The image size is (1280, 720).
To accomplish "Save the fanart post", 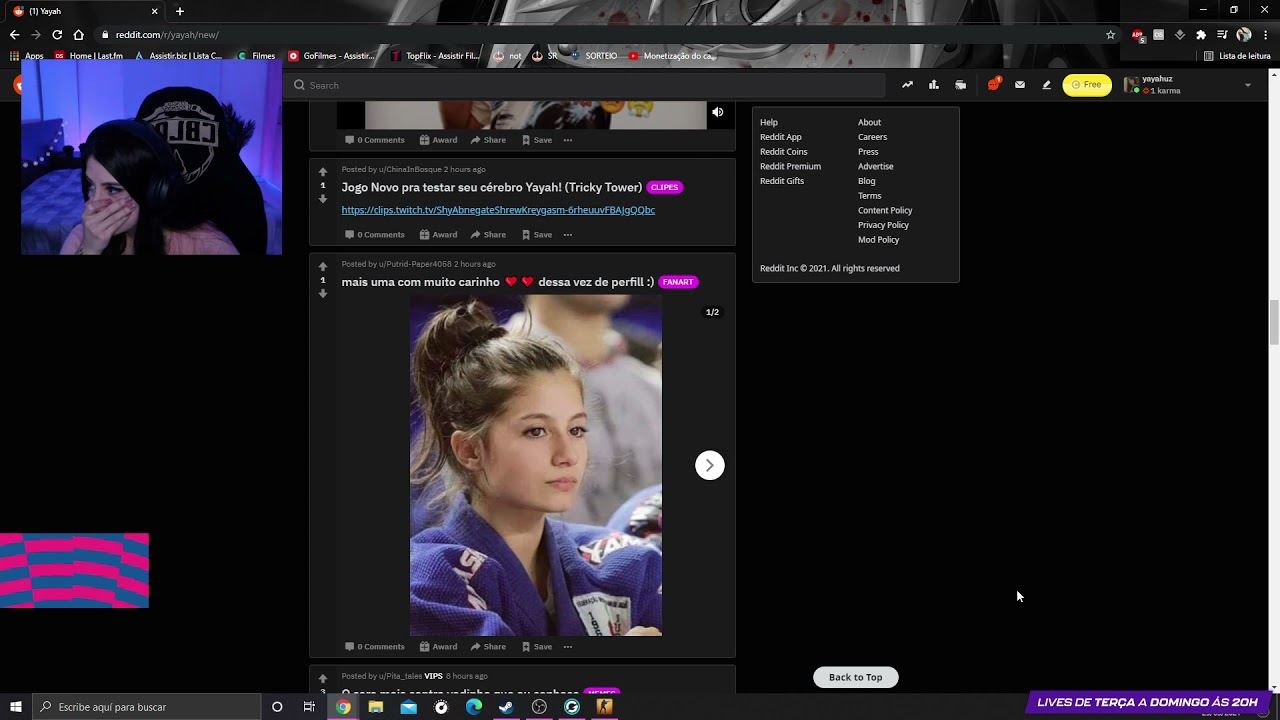I will click(537, 647).
